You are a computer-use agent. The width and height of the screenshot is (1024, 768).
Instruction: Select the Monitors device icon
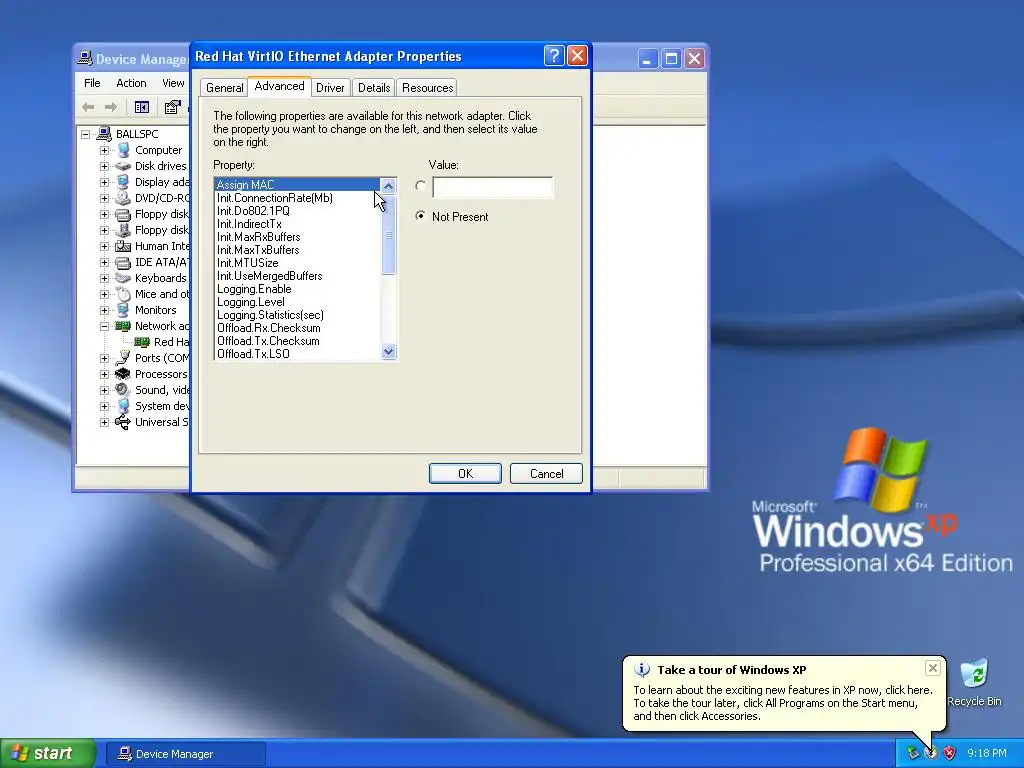click(x=123, y=310)
